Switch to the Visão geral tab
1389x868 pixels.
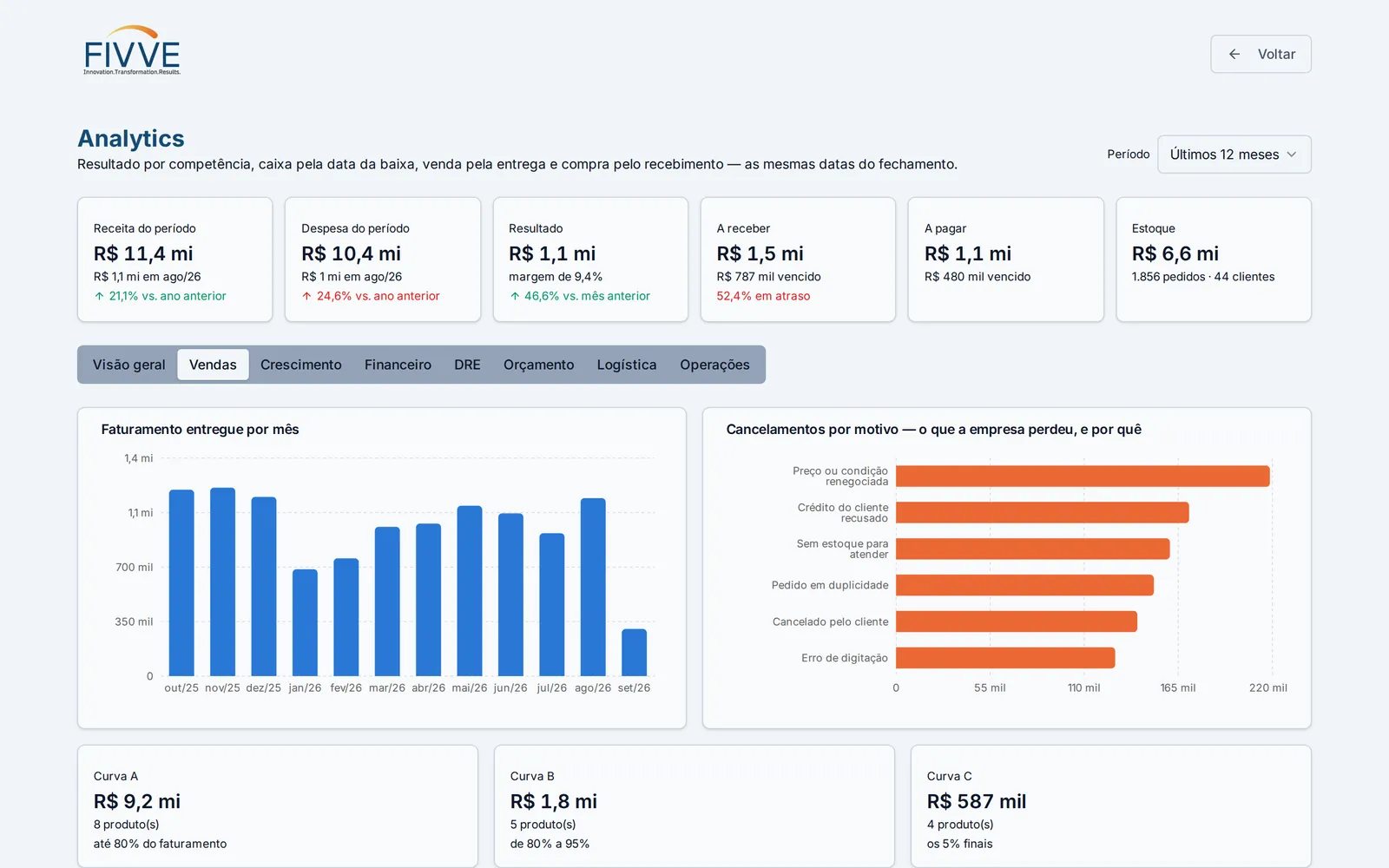click(x=128, y=365)
